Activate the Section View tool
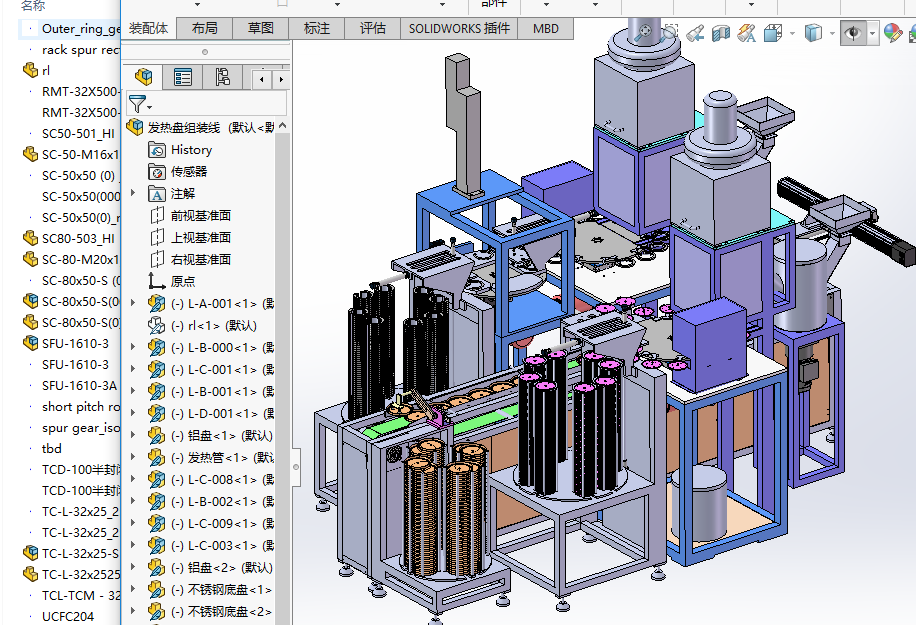Viewport: 916px width, 625px height. coord(721,34)
